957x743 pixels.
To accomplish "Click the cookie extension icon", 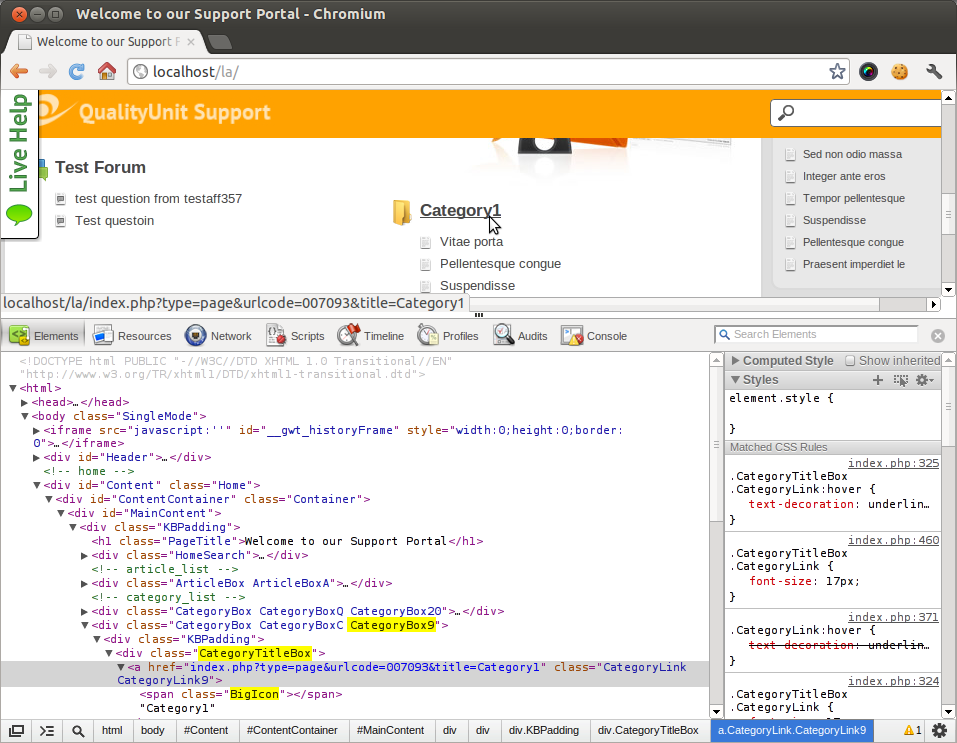I will click(900, 71).
